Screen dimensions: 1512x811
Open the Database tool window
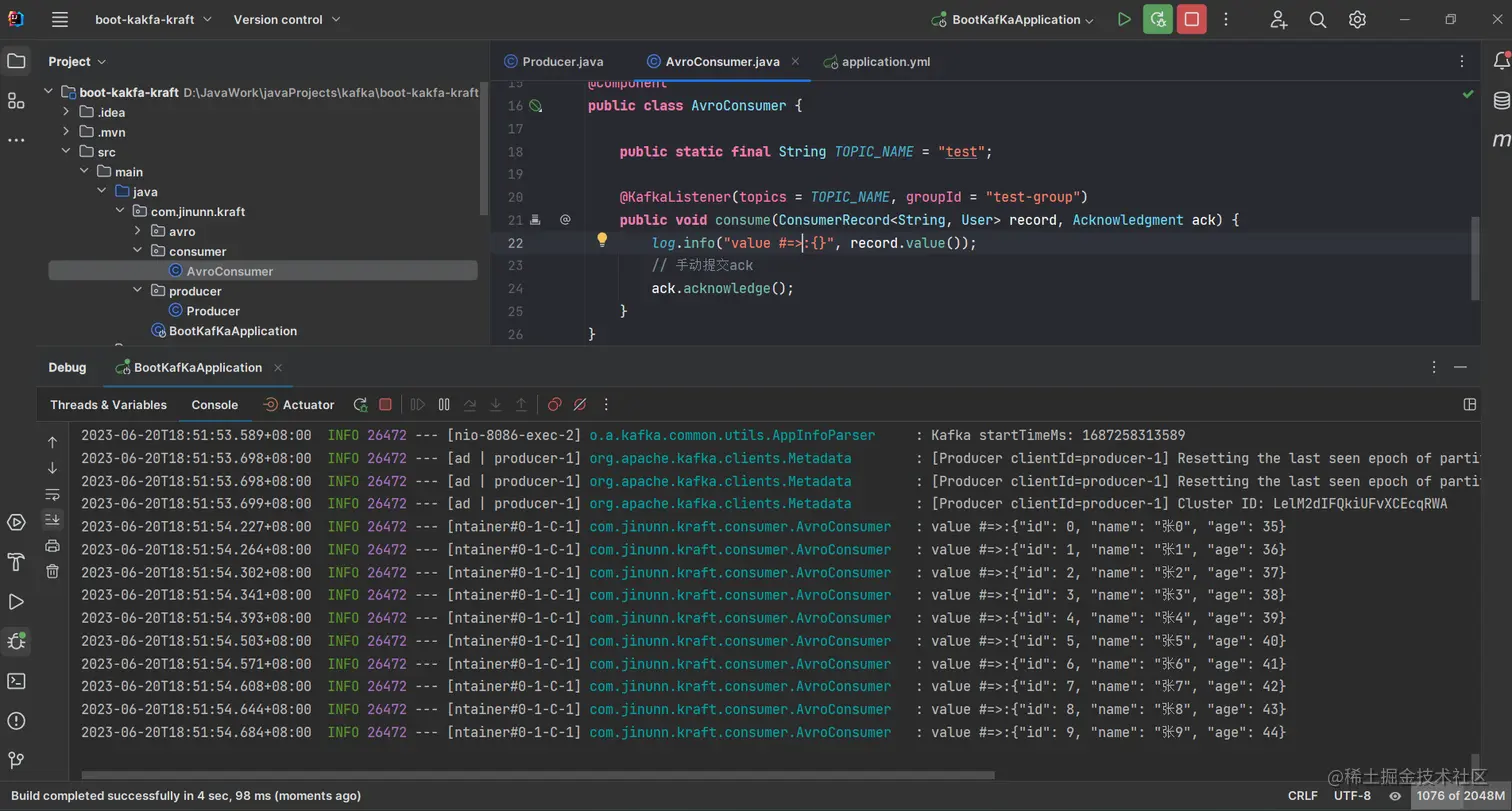point(1501,100)
